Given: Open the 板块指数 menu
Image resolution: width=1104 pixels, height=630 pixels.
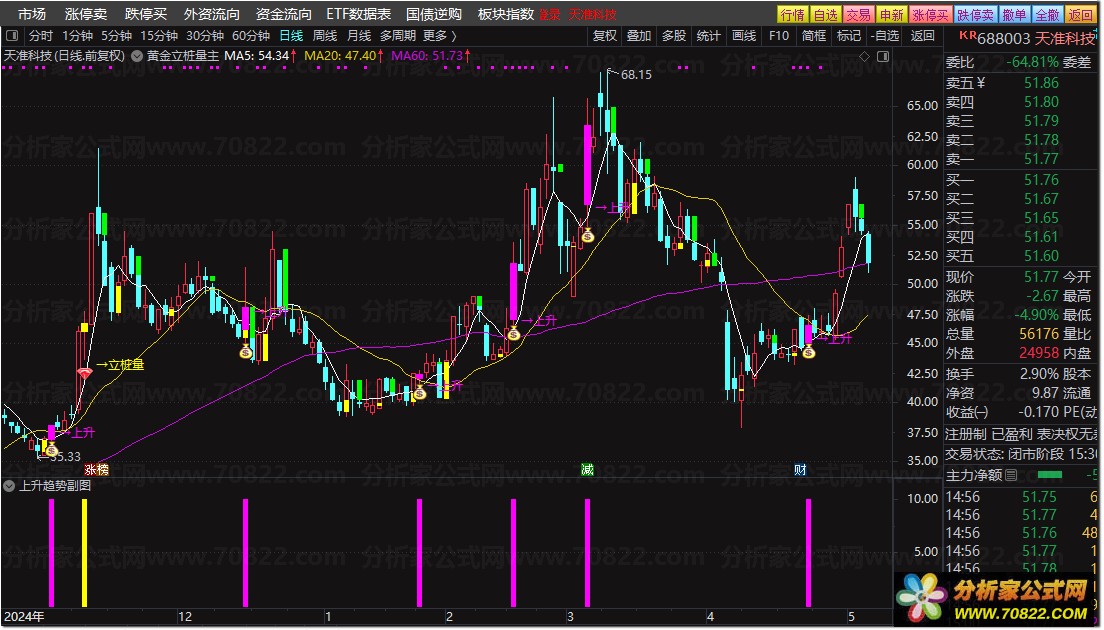Looking at the screenshot, I should [506, 14].
